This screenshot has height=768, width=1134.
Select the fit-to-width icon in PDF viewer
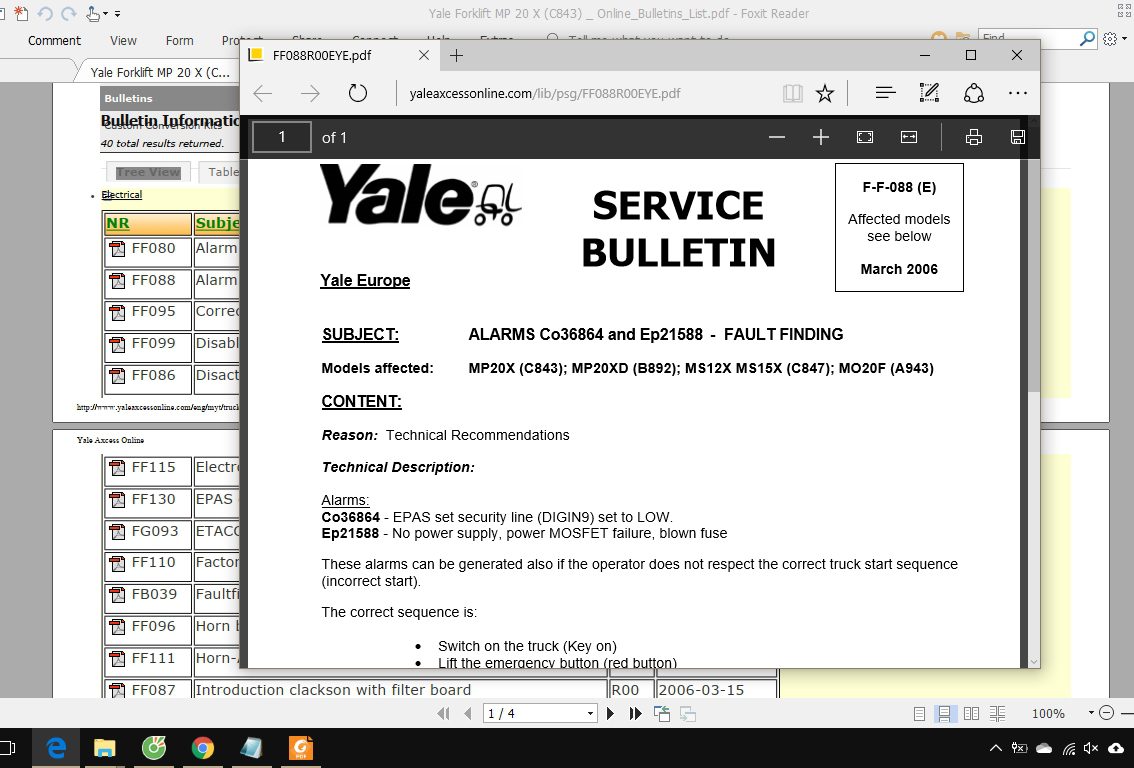909,137
